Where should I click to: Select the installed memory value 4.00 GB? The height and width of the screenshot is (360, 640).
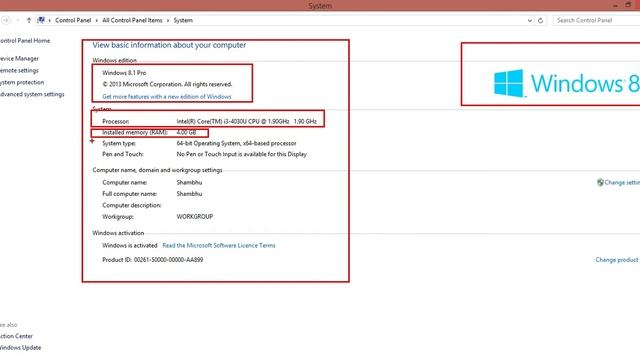click(186, 132)
